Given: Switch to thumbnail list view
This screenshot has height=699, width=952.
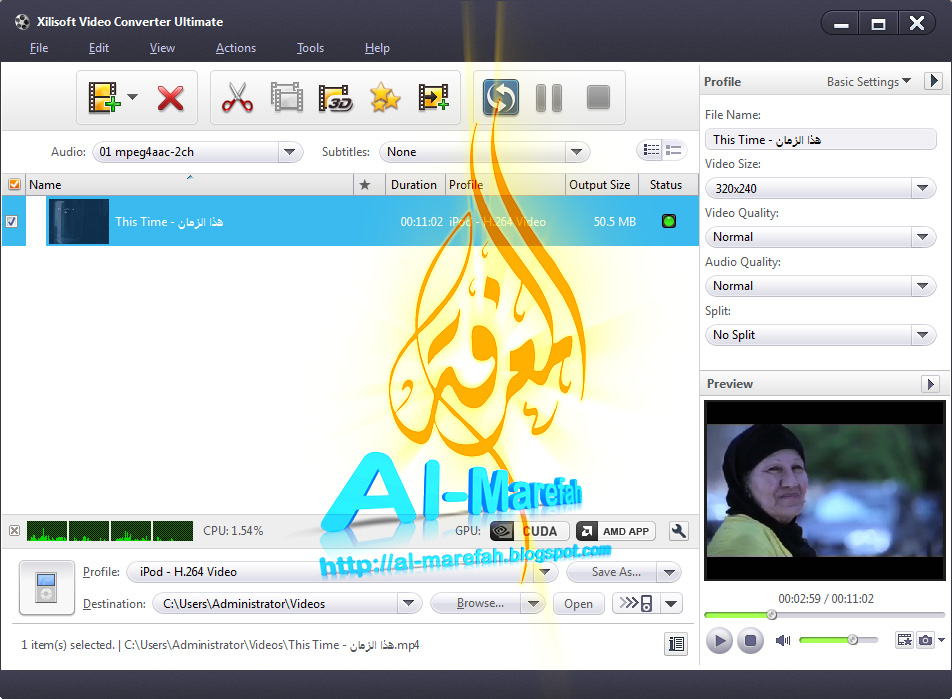Looking at the screenshot, I should click(x=674, y=149).
